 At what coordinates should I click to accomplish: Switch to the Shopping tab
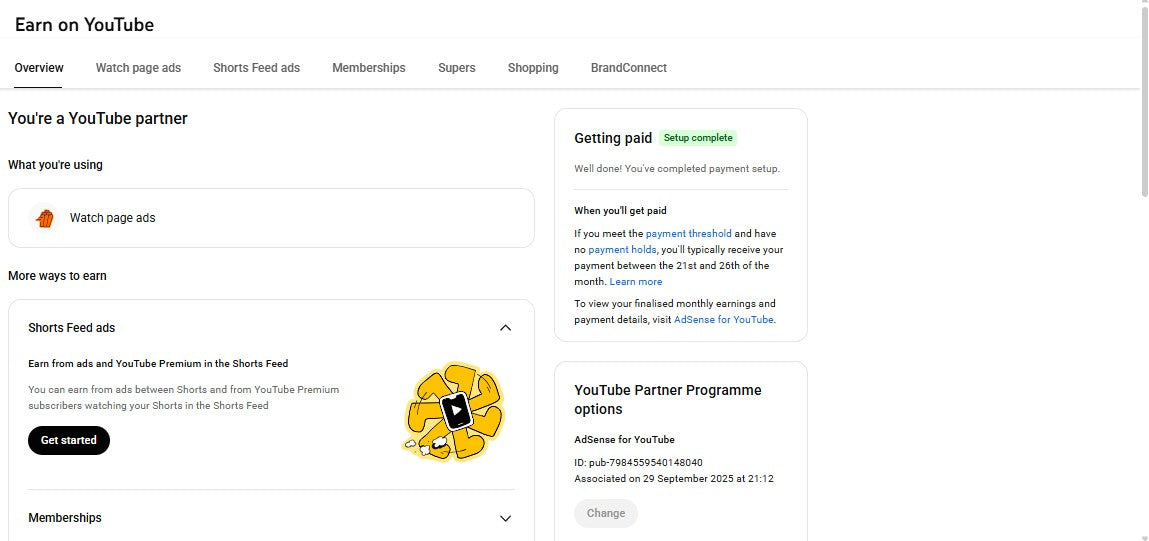(x=533, y=68)
